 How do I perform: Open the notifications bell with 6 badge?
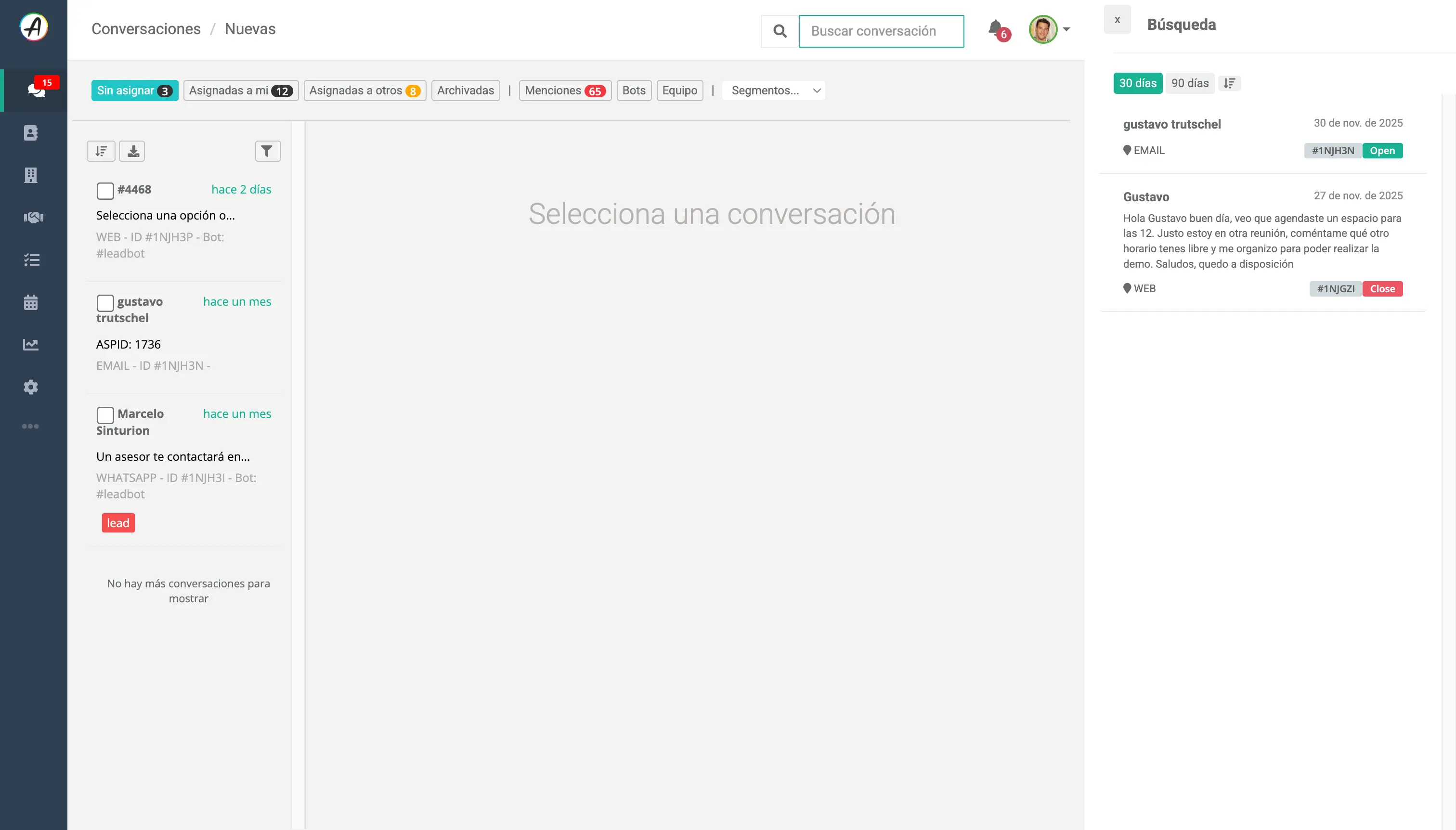(x=998, y=30)
